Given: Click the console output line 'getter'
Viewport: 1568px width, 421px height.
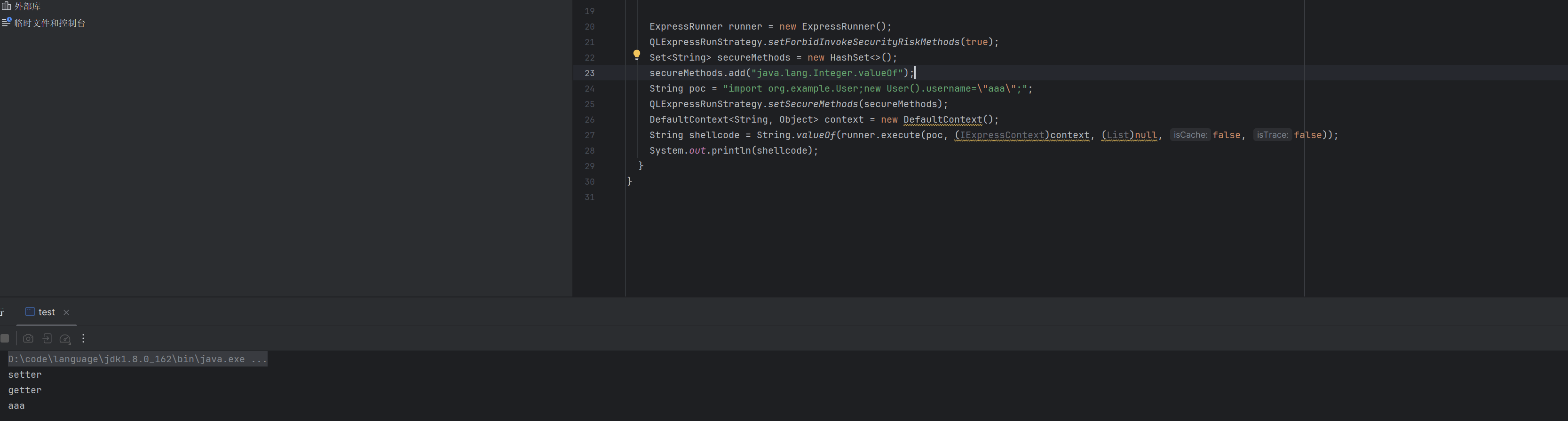Looking at the screenshot, I should point(25,390).
